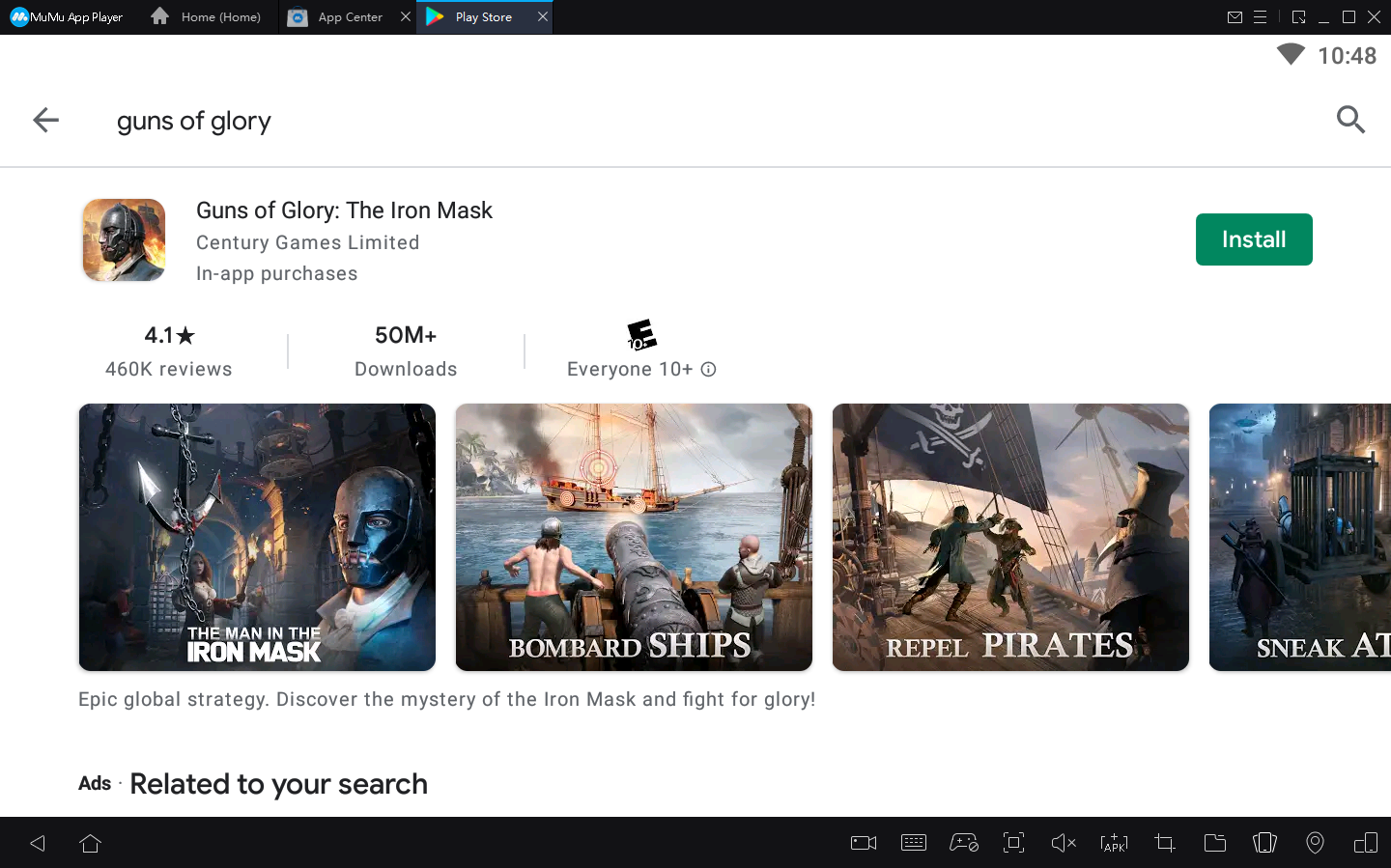
Task: Install Guns of Glory
Action: 1254,239
